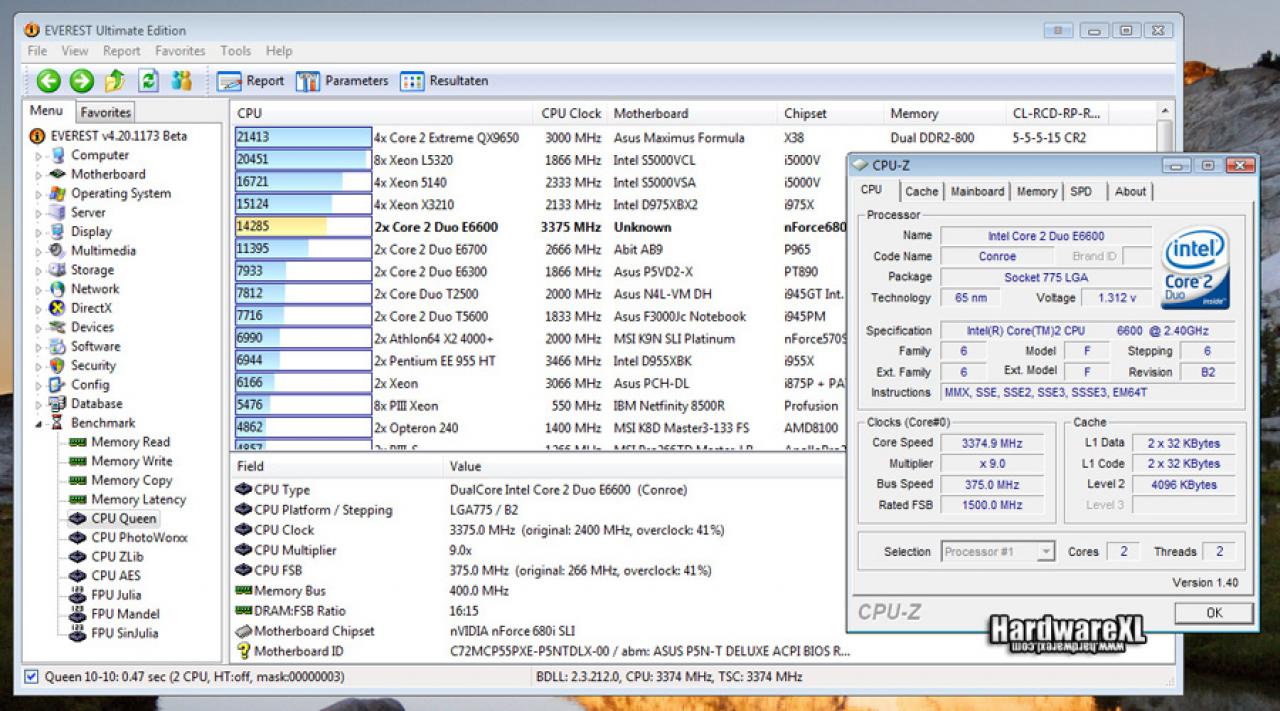
Task: Open the Report toolbar button
Action: 251,81
